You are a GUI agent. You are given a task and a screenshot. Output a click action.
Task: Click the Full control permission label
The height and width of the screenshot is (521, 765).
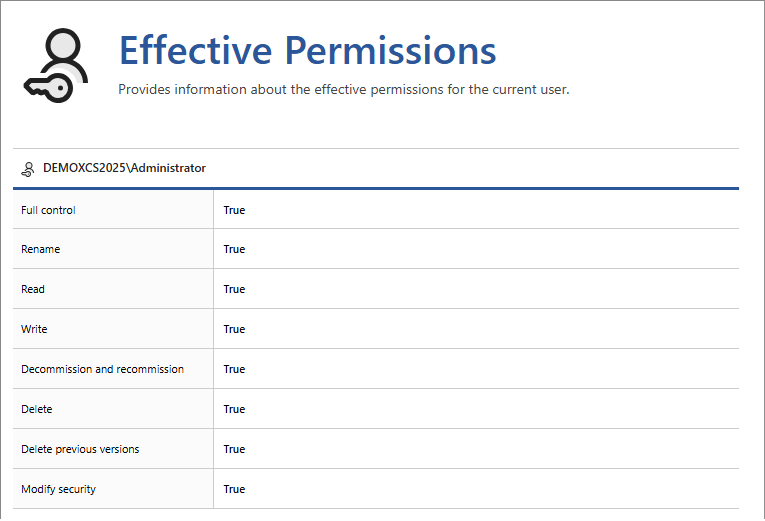point(48,210)
